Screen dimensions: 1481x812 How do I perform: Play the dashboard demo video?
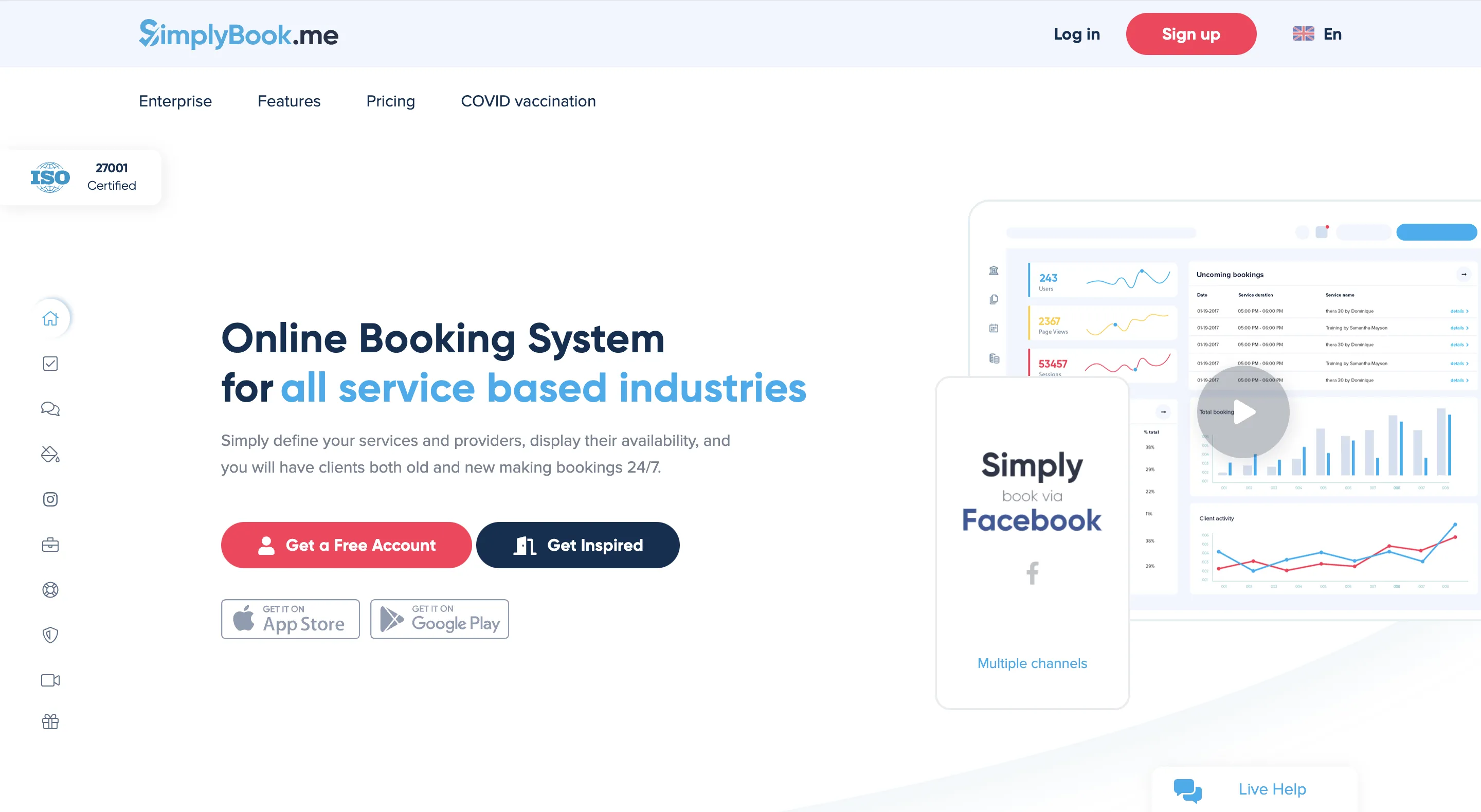[x=1243, y=412]
